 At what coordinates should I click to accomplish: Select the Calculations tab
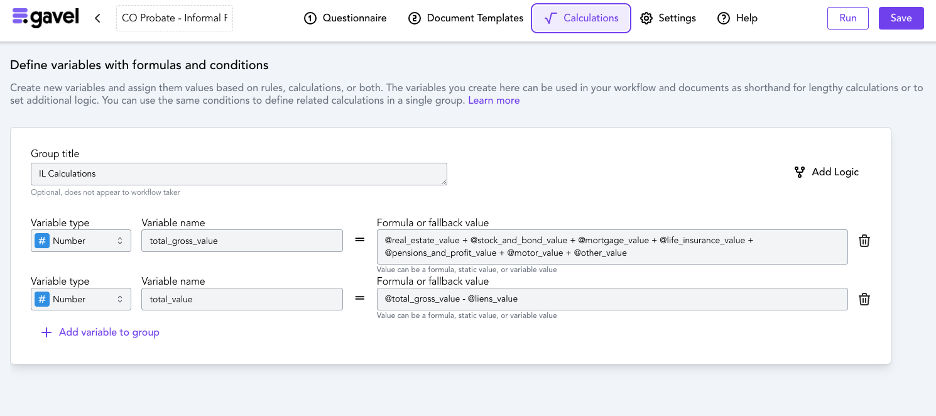tap(581, 18)
